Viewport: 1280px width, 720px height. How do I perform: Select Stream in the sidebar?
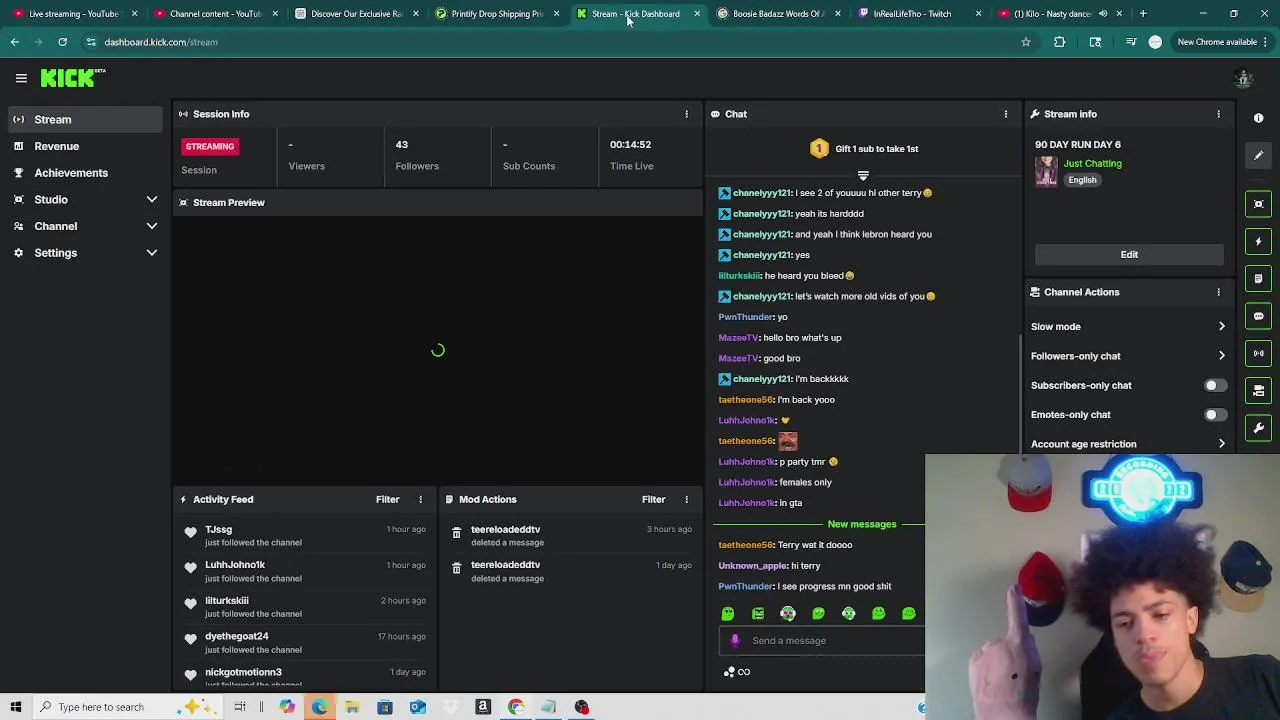click(x=85, y=119)
